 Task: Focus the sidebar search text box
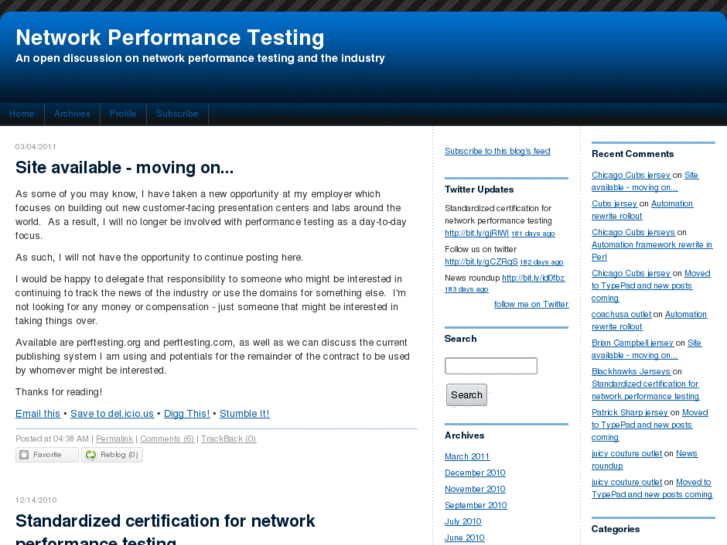491,366
